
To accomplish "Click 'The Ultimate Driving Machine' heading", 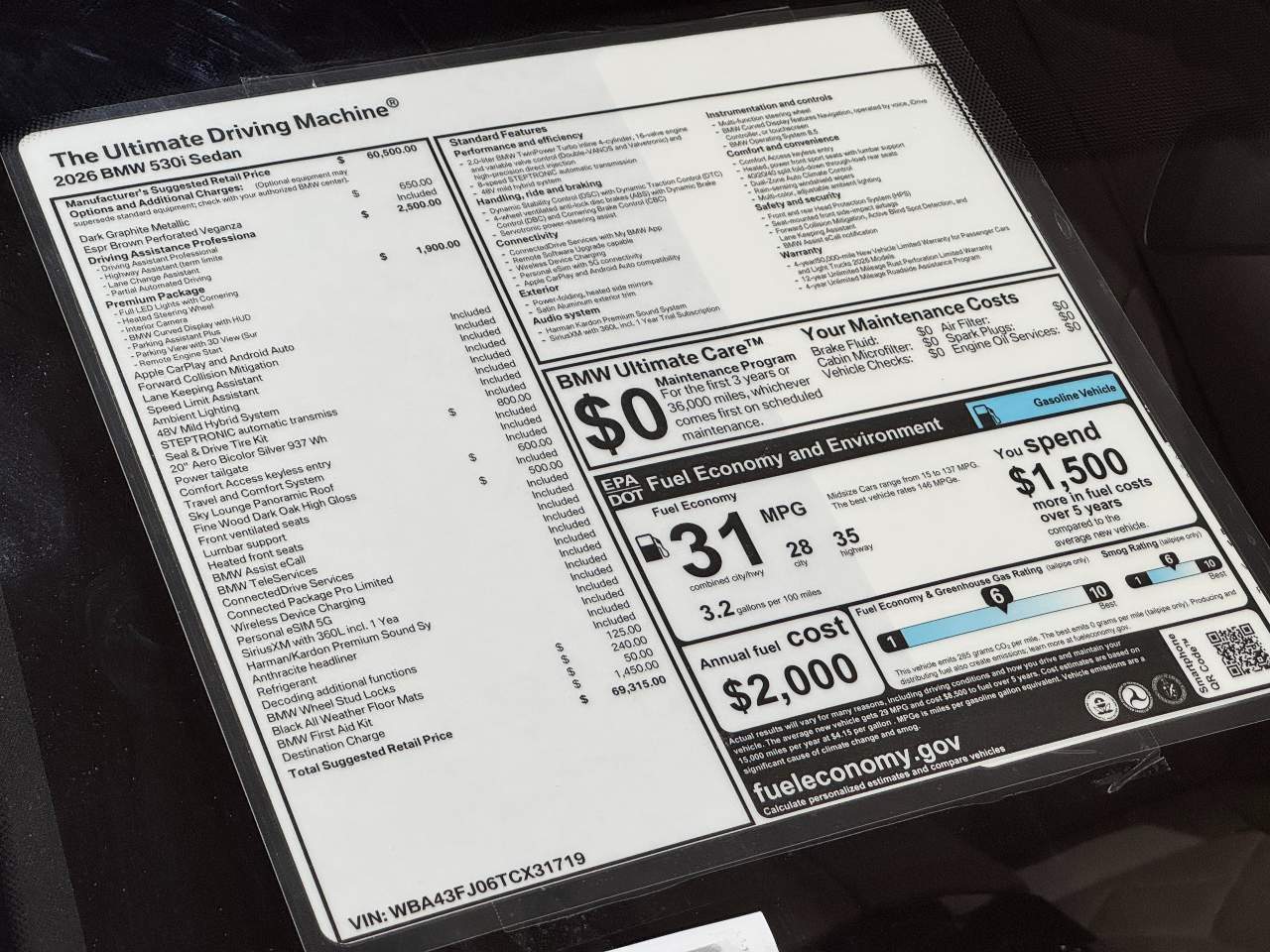I will click(x=225, y=133).
